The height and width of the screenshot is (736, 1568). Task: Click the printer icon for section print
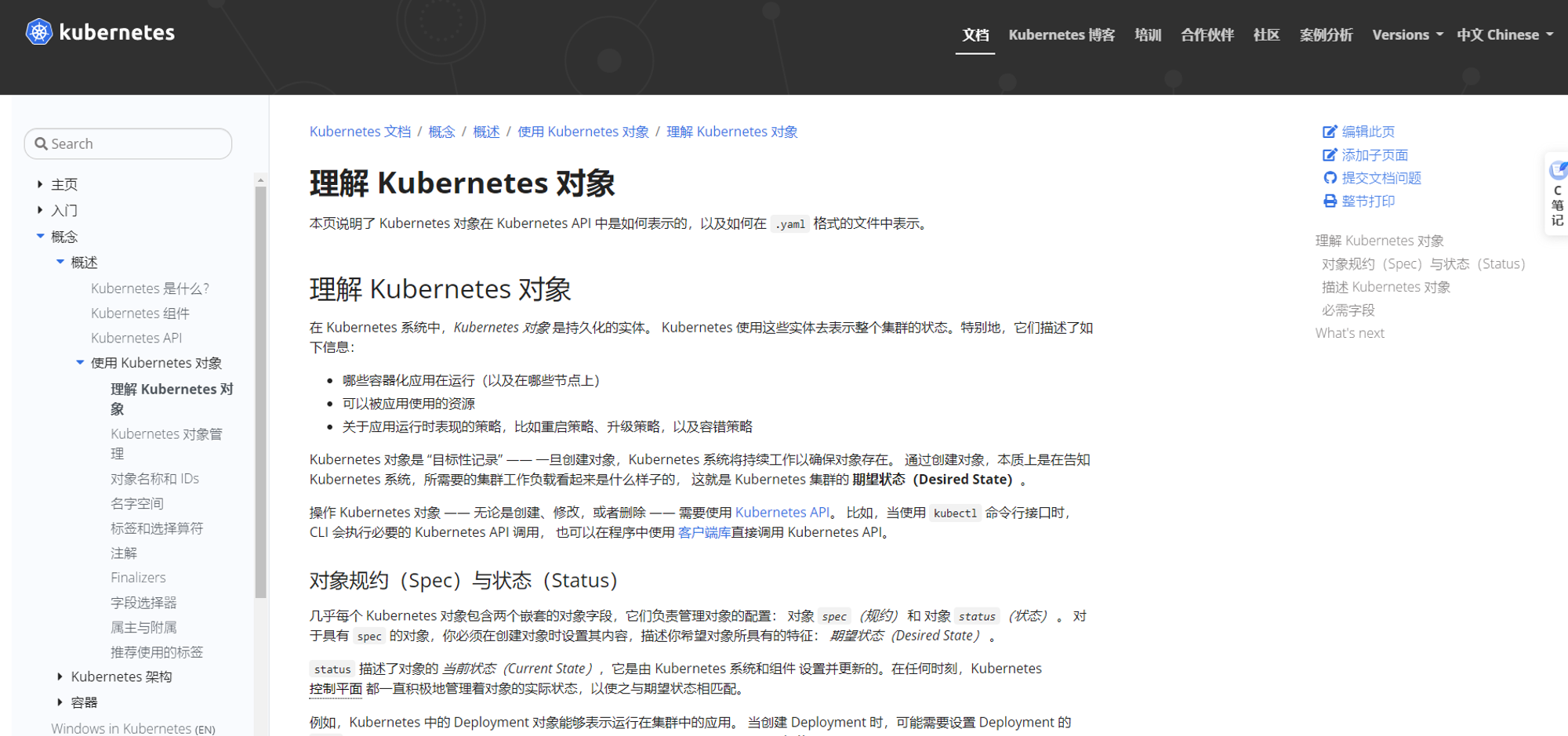click(x=1330, y=201)
